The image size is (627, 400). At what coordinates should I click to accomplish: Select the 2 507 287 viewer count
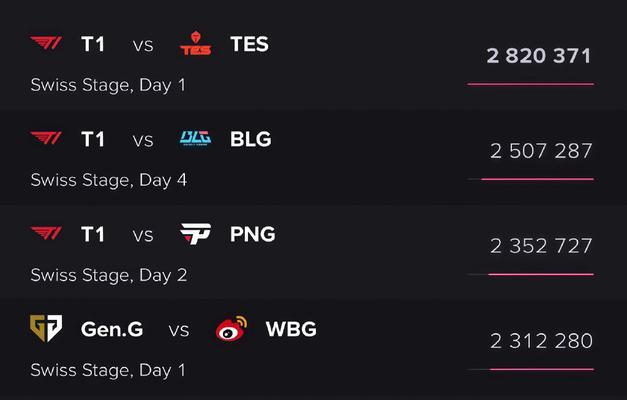[541, 151]
